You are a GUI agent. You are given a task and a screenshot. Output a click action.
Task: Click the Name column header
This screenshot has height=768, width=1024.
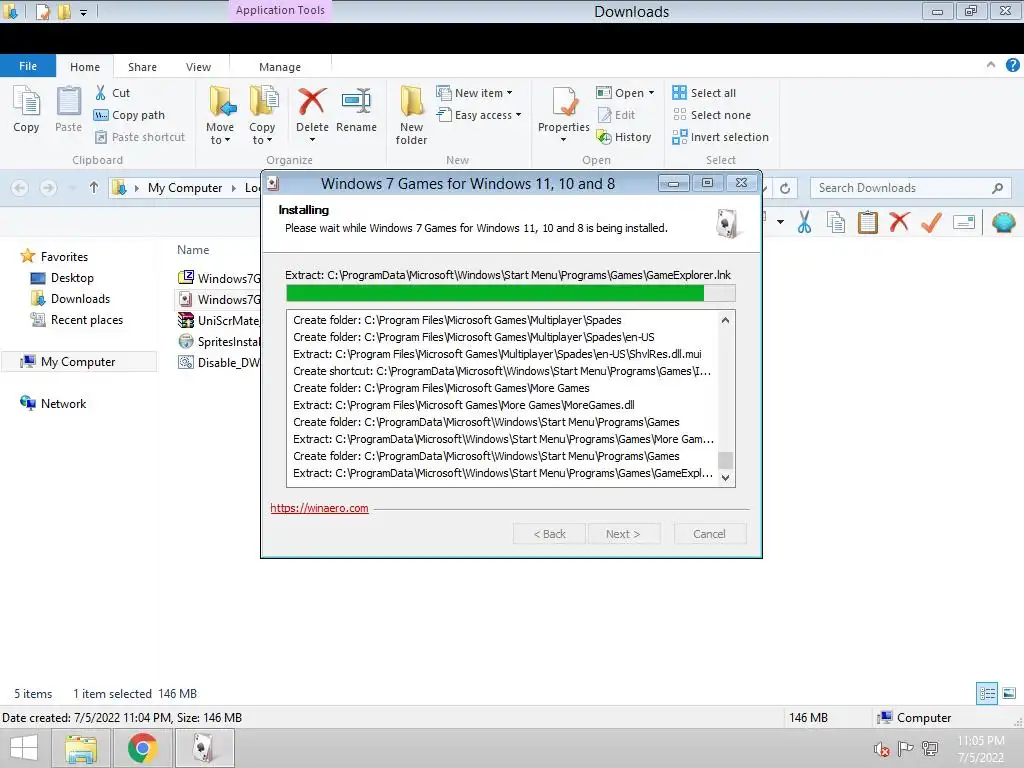point(193,250)
